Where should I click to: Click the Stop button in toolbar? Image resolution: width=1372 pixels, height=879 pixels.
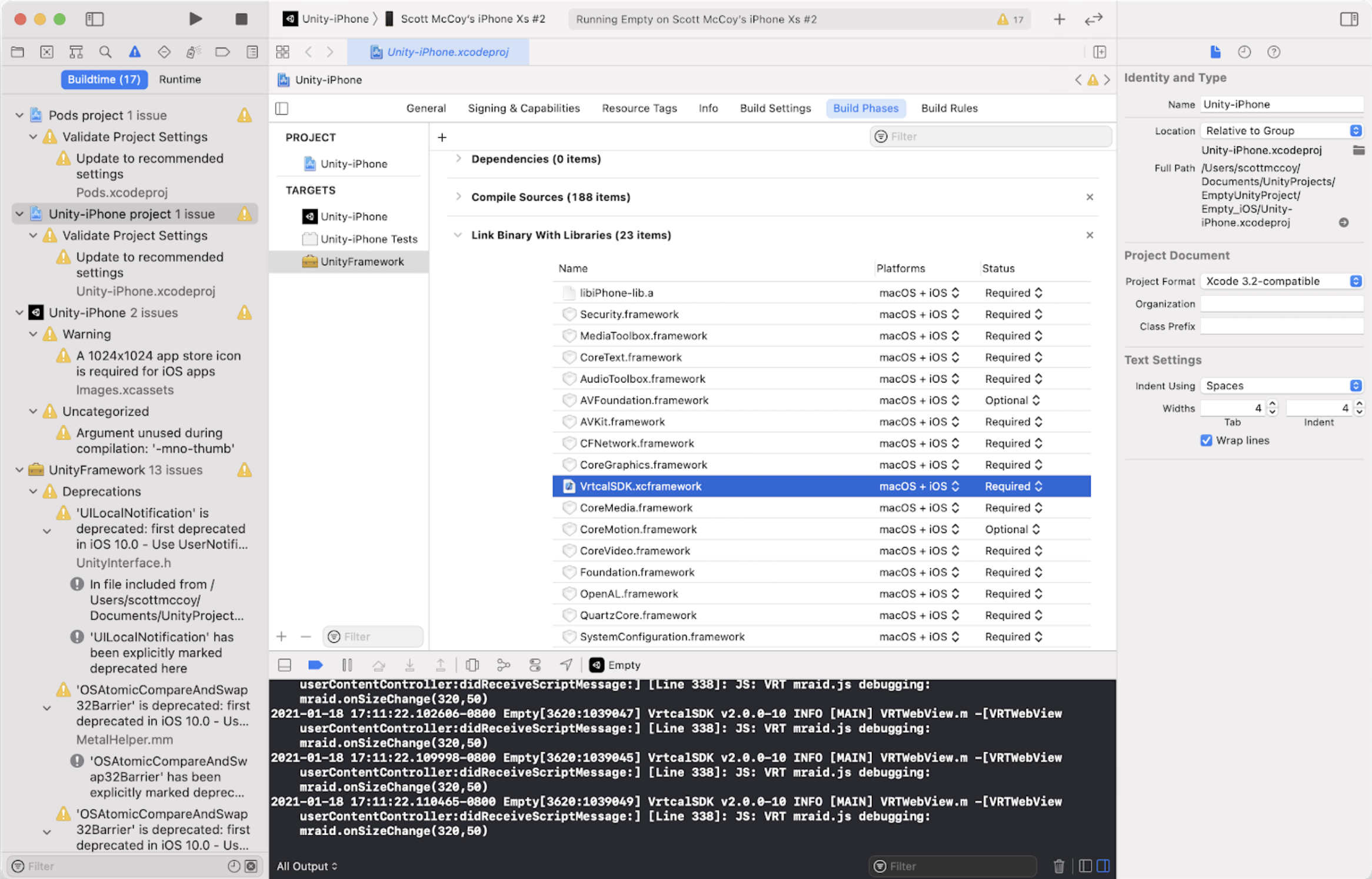tap(241, 19)
